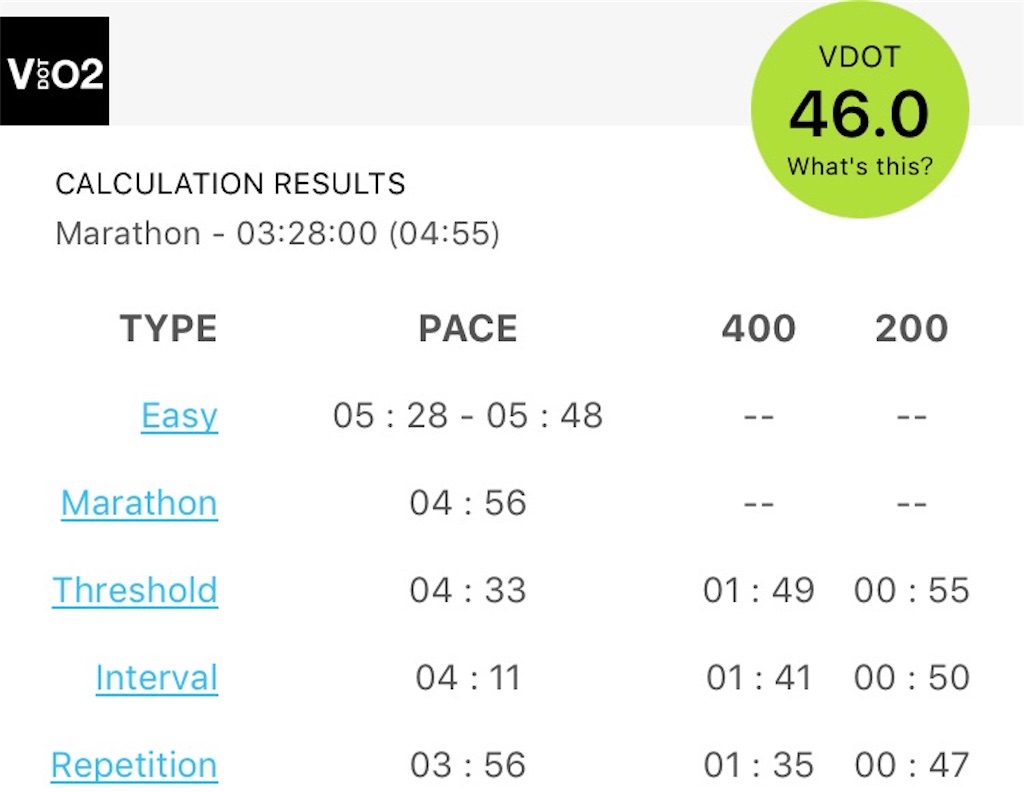
Task: Select Interval 200 split 00:50
Action: coord(912,678)
